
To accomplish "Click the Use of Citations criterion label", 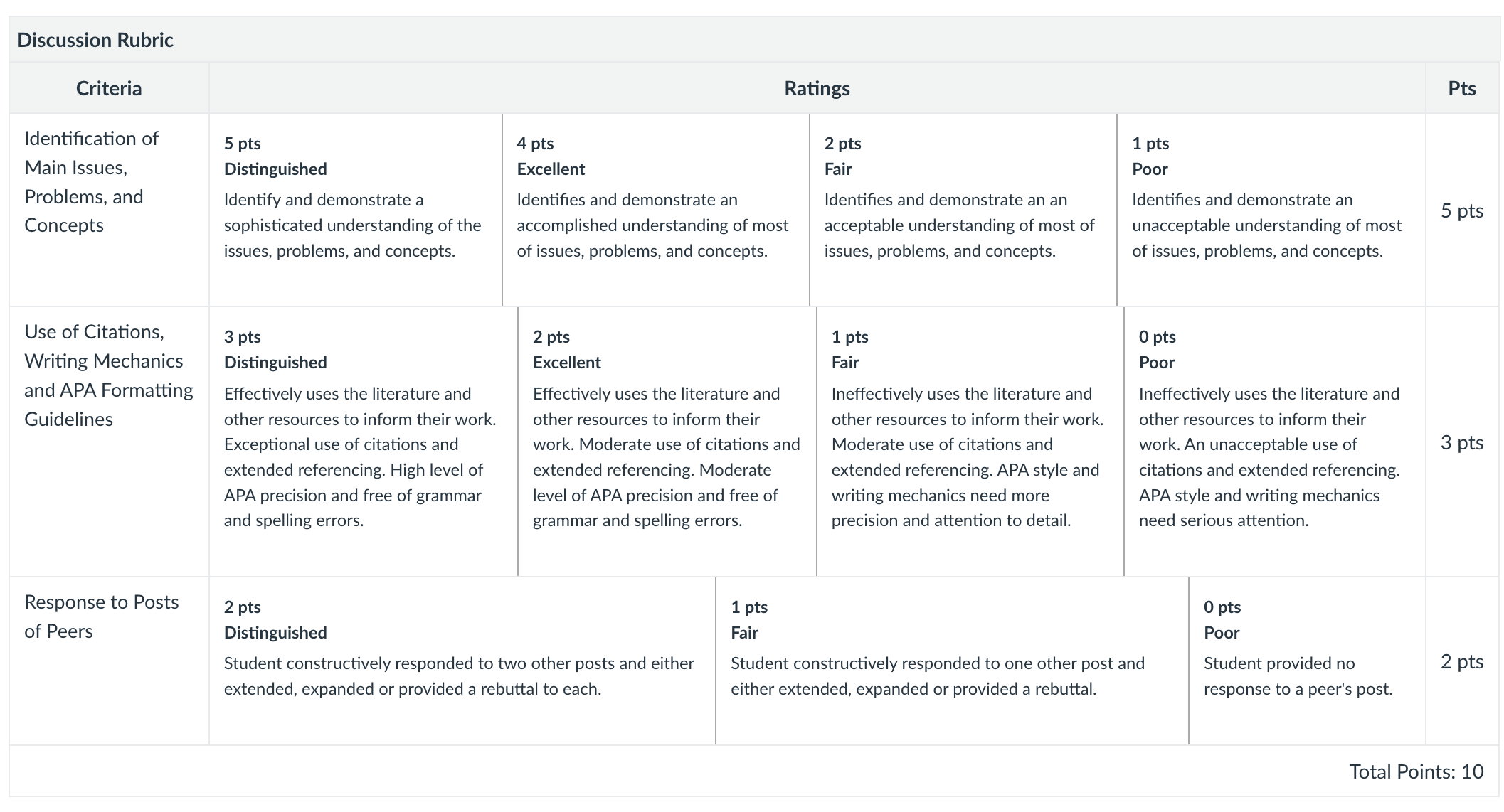I will [109, 375].
